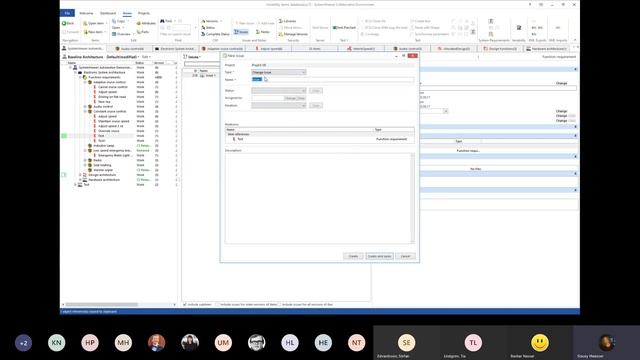Select the Cancel cruise control tree item
Viewport: 640px width, 360px height.
point(113,87)
